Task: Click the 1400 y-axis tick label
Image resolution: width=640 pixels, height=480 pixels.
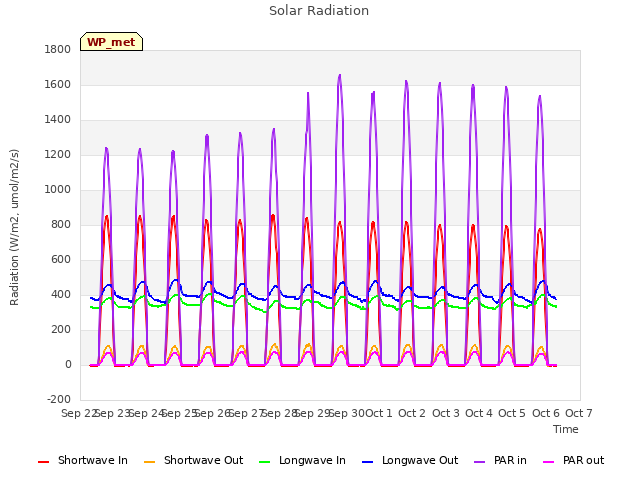Action: 58,120
